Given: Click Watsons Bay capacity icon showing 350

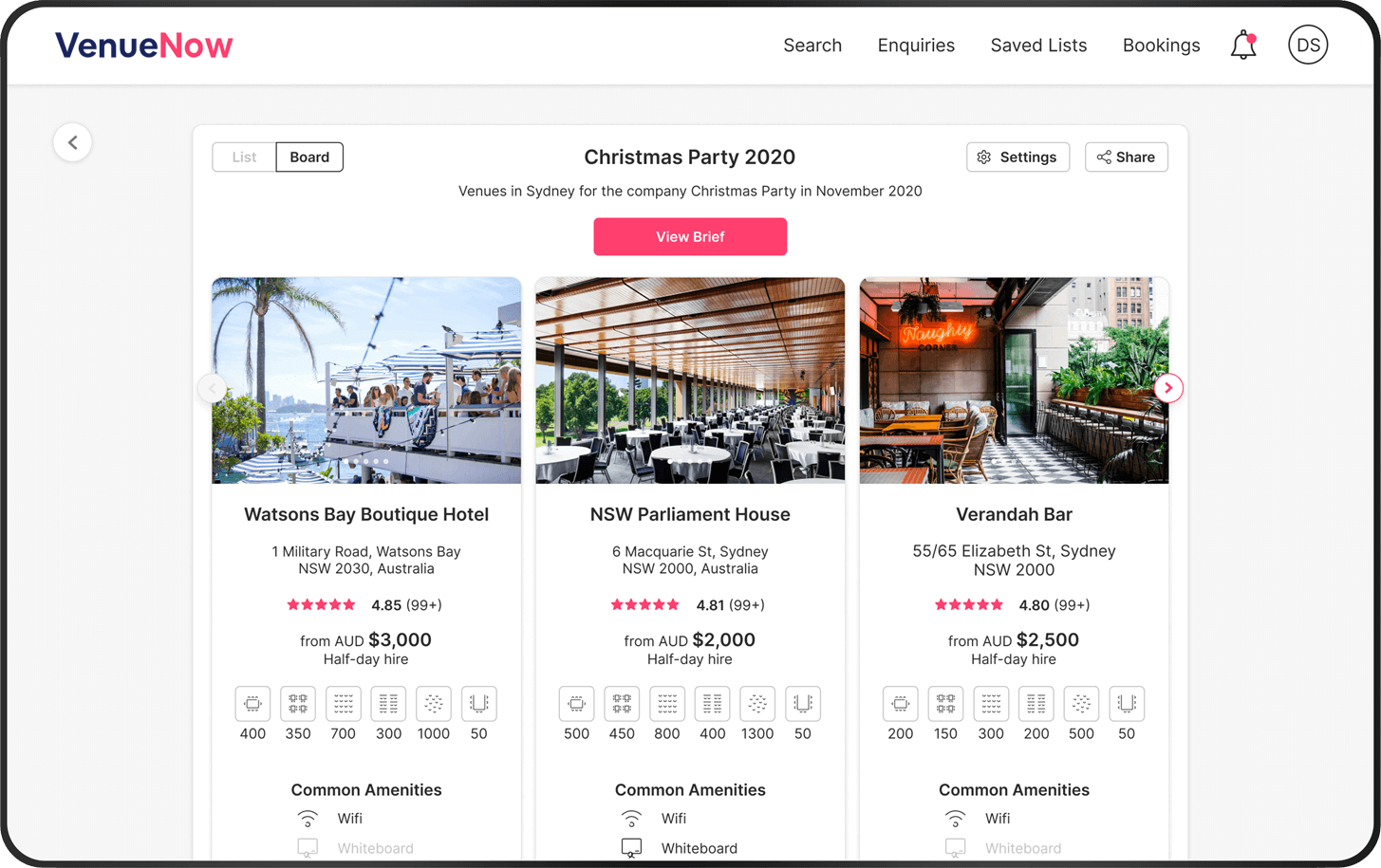Looking at the screenshot, I should pyautogui.click(x=298, y=704).
